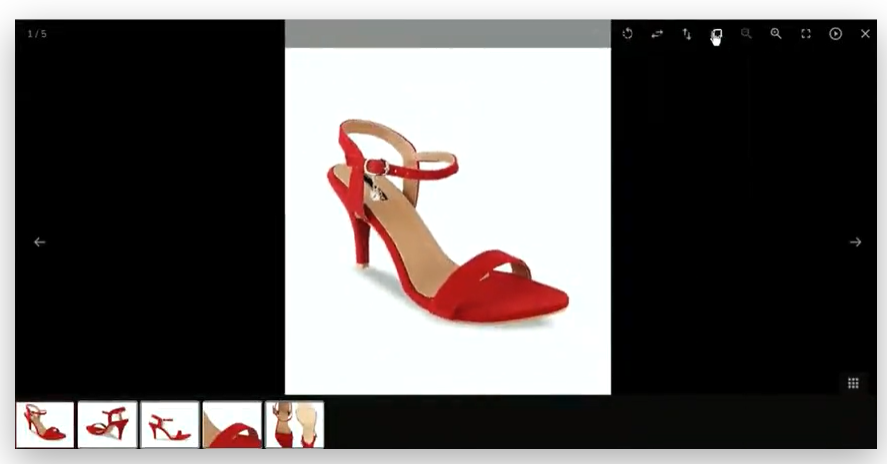Image resolution: width=887 pixels, height=464 pixels.
Task: Zoom in on the sandal image
Action: pos(776,34)
